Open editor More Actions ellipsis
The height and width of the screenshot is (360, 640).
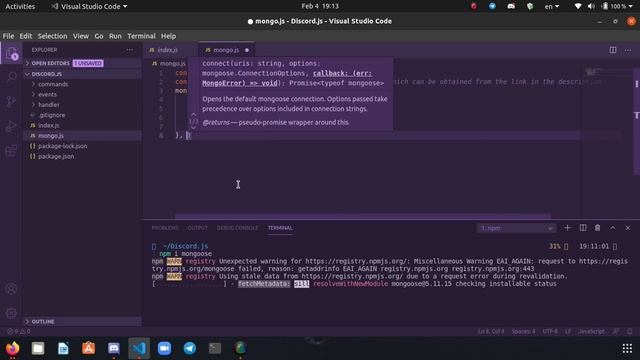(628, 50)
